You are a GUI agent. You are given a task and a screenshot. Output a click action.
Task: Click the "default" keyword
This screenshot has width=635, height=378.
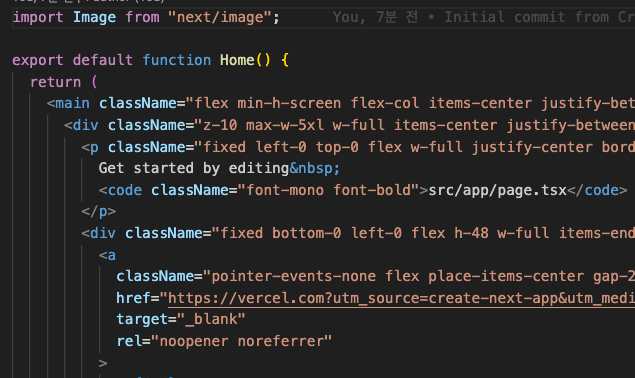point(102,60)
